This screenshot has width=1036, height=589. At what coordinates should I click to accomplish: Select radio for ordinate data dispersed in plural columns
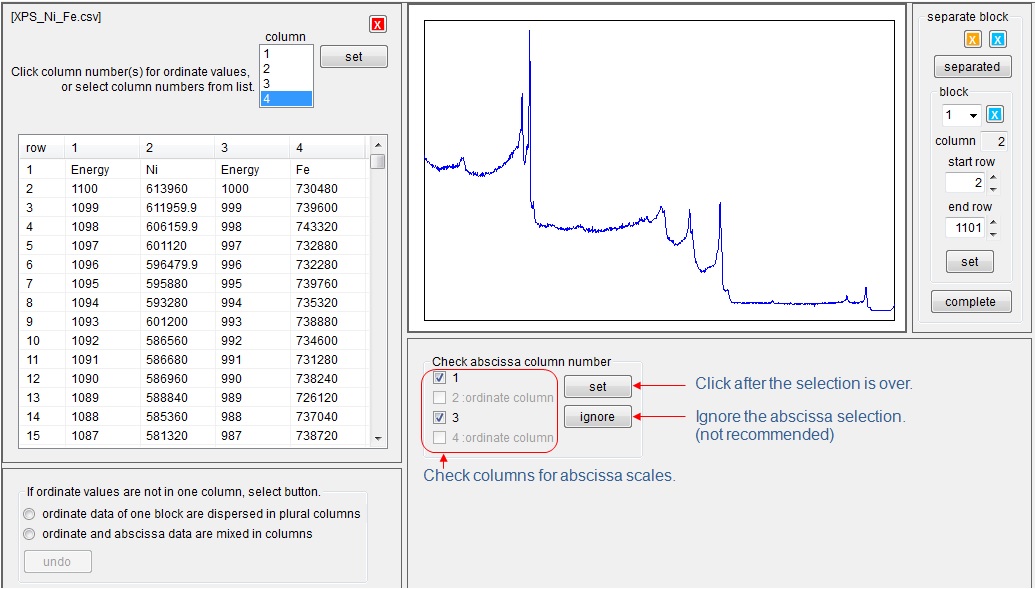[31, 516]
